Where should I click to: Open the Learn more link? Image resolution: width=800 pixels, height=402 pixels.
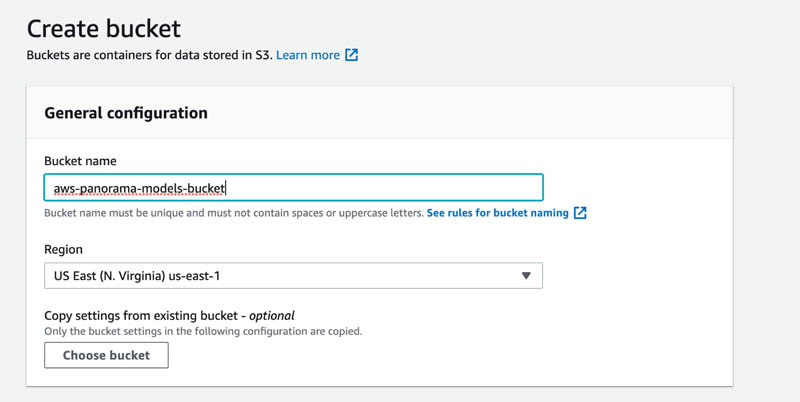(x=308, y=55)
